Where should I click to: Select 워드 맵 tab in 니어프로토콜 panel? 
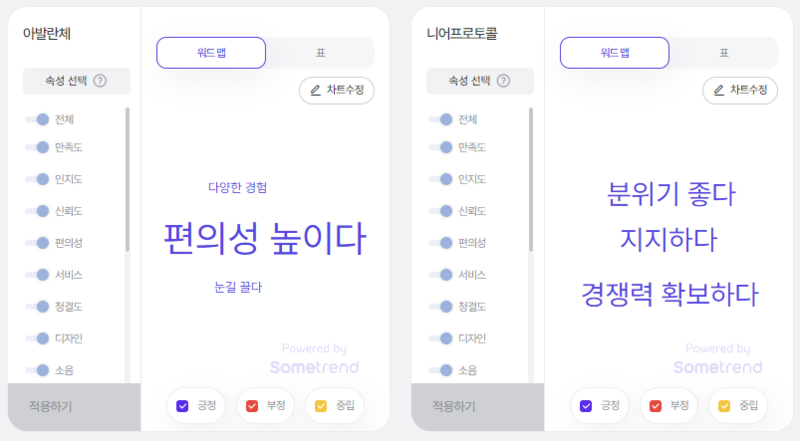[614, 52]
